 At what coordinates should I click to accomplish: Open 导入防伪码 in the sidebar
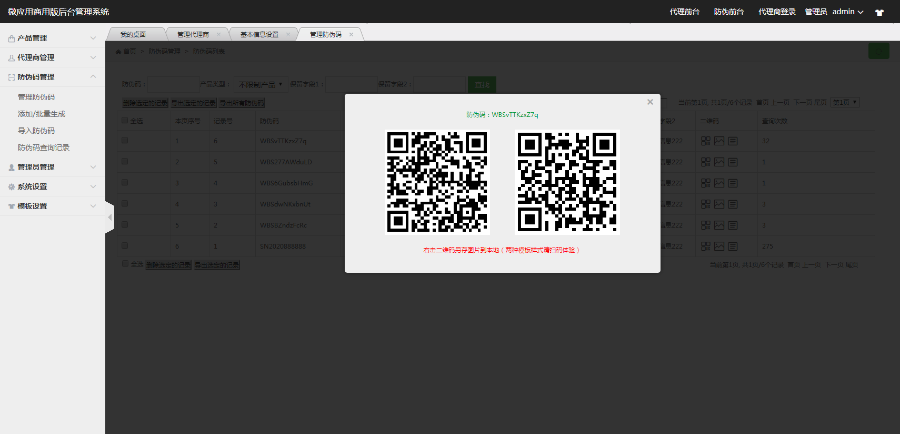[36, 130]
